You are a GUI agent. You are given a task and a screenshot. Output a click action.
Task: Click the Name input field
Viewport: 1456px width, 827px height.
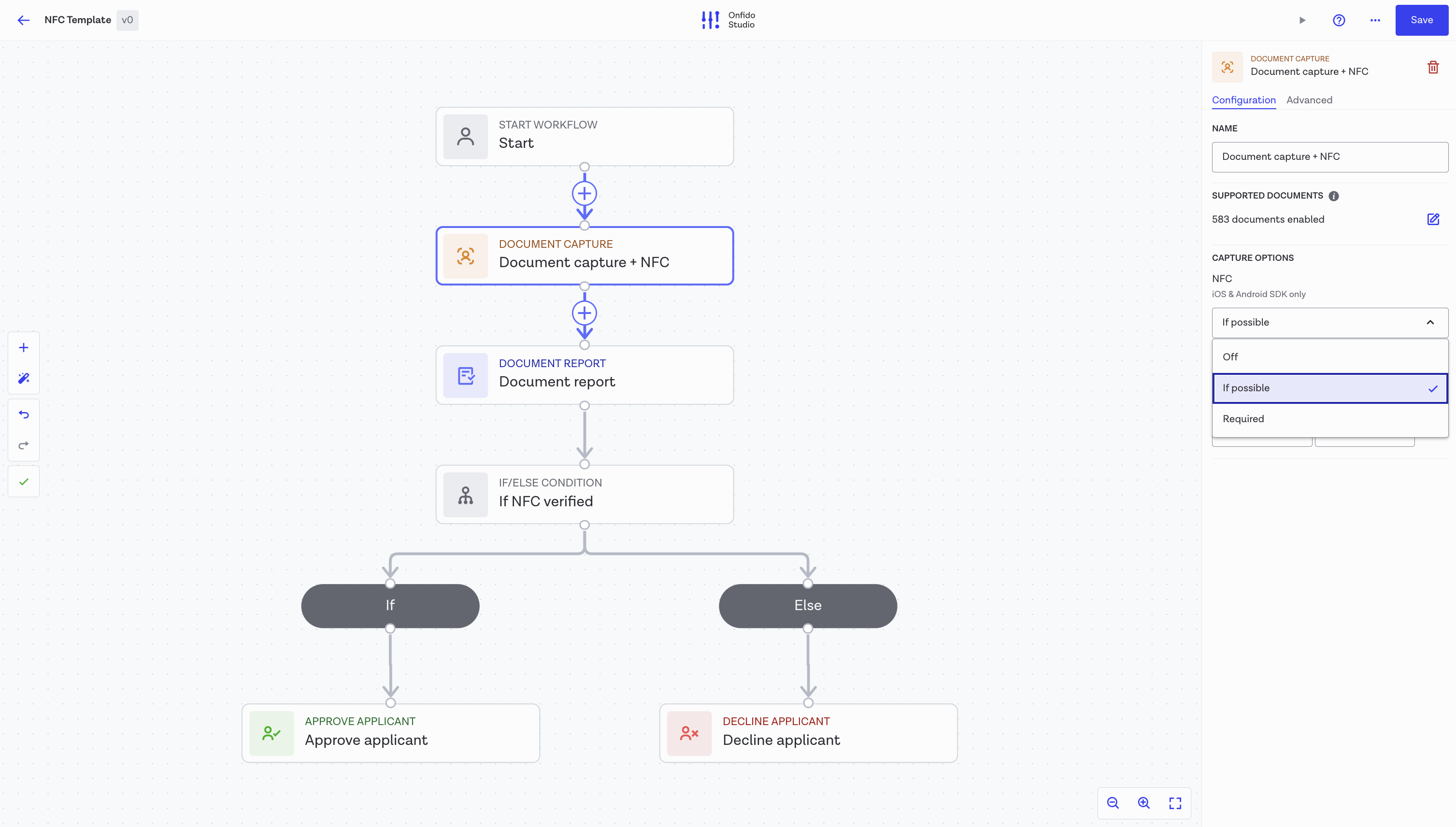click(1329, 157)
